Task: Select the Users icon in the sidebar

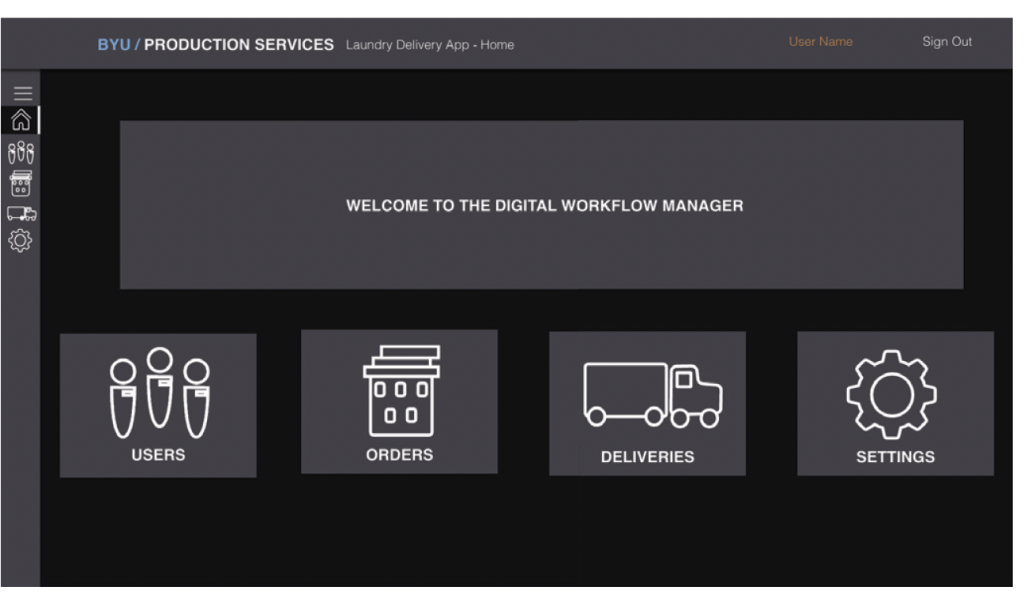Action: point(21,152)
